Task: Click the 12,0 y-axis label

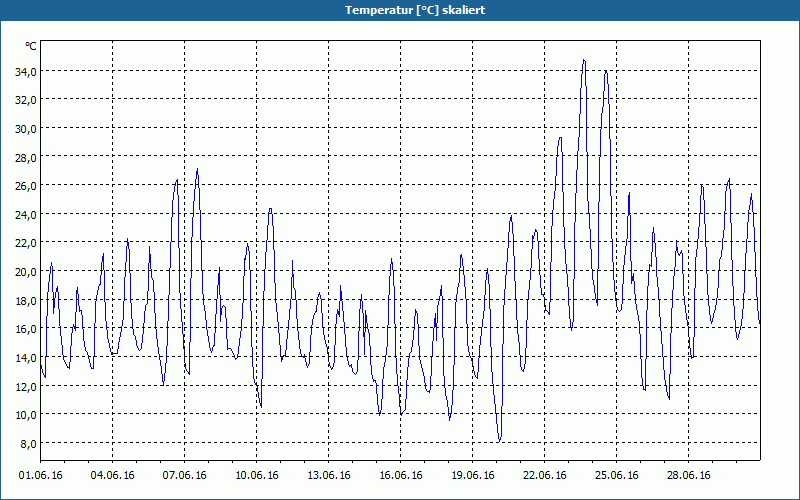Action: click(x=26, y=386)
